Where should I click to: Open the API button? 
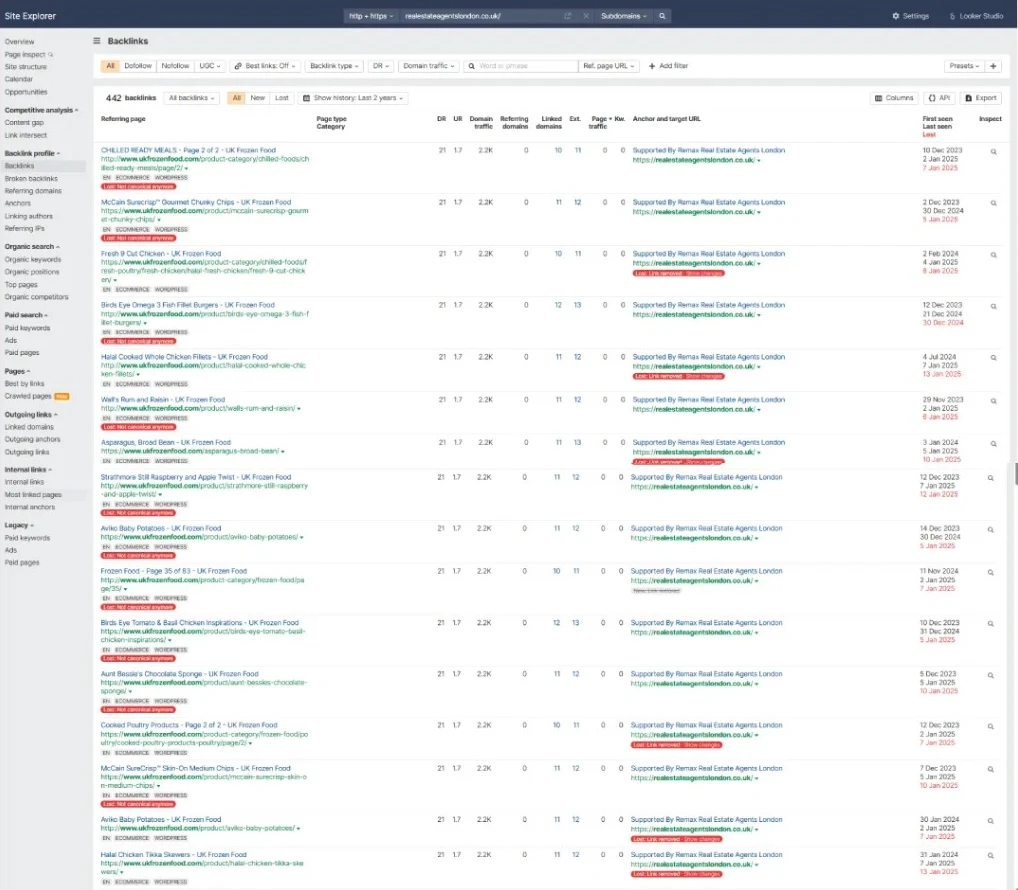click(x=939, y=98)
